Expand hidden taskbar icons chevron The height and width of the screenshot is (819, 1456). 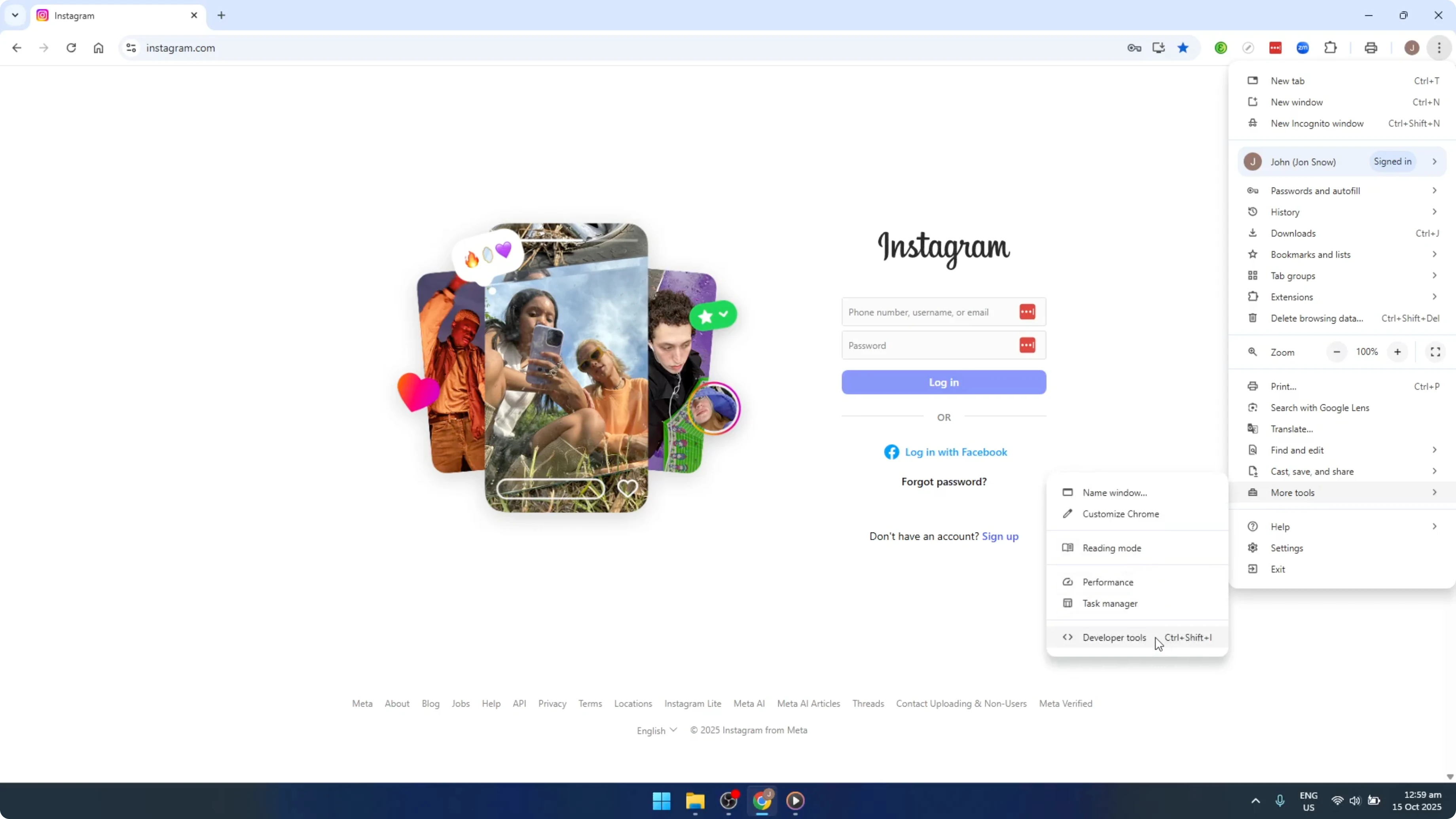(1255, 801)
